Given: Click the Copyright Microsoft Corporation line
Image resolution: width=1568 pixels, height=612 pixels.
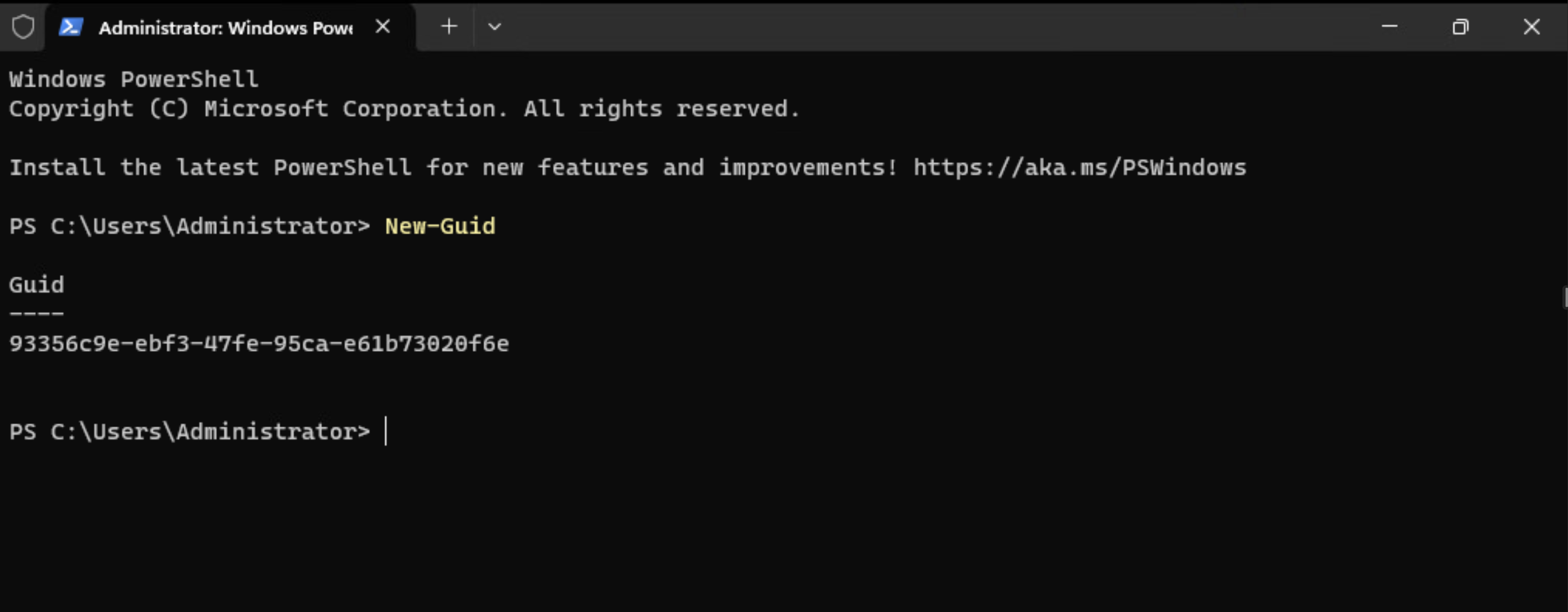Looking at the screenshot, I should pyautogui.click(x=404, y=109).
